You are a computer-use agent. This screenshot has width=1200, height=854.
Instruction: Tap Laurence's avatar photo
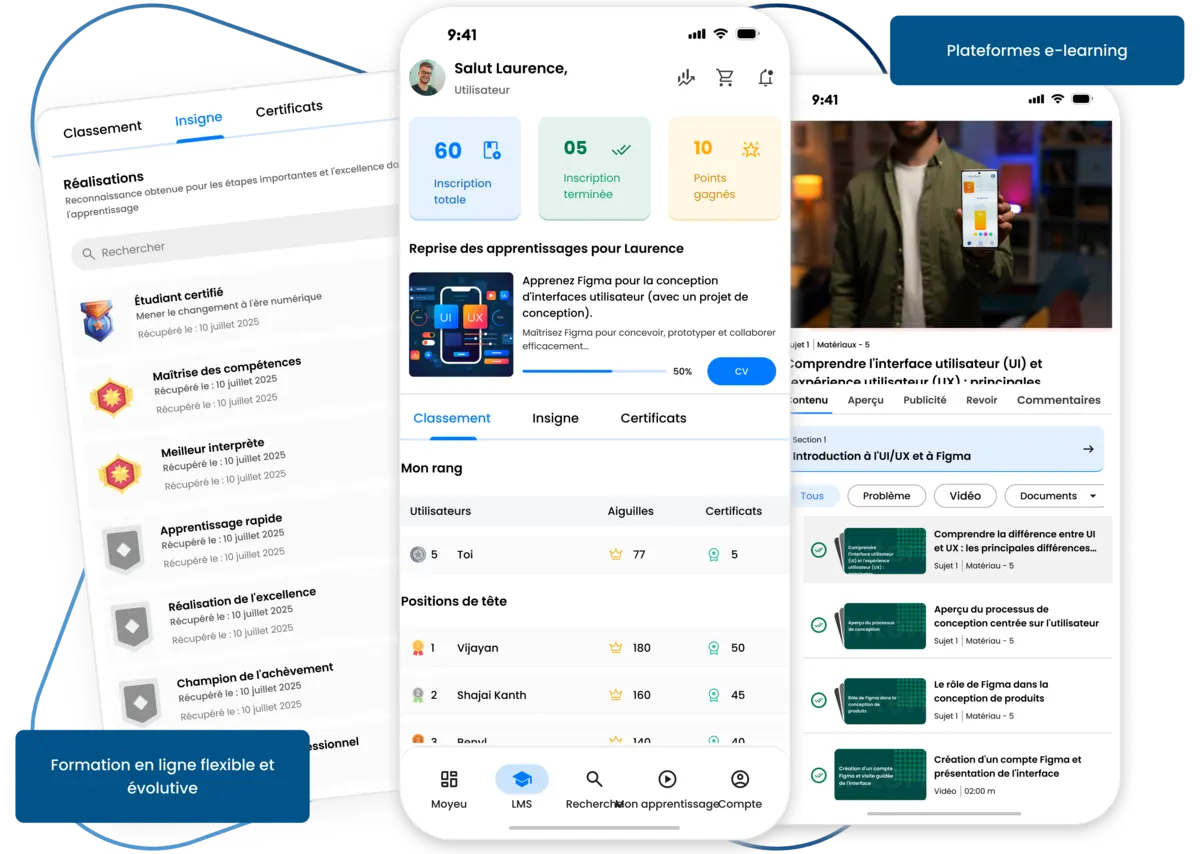point(426,79)
